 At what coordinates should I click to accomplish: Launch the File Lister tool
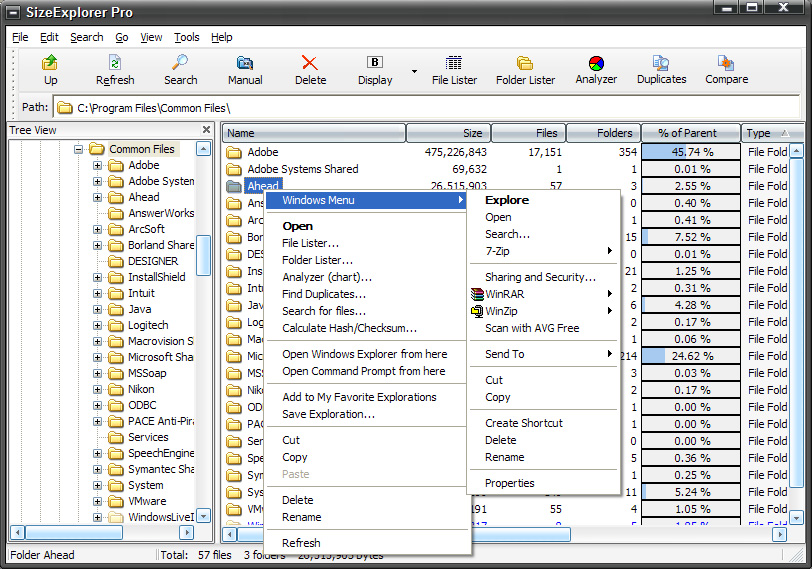pos(454,69)
